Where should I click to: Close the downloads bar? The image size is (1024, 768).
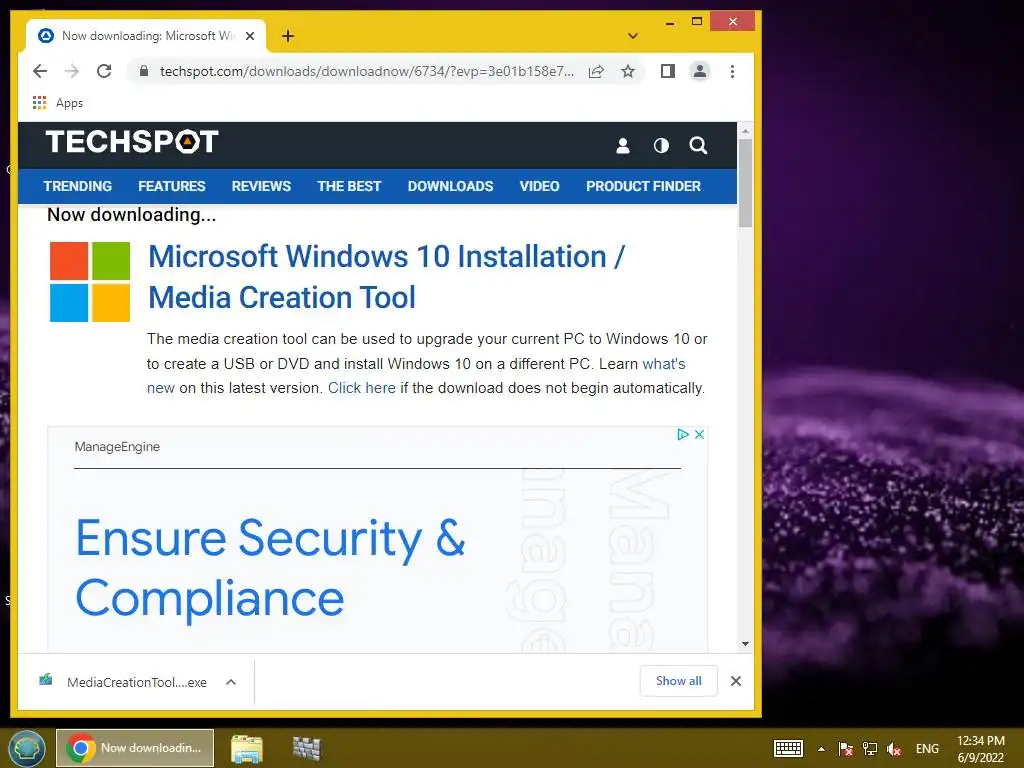pos(736,681)
